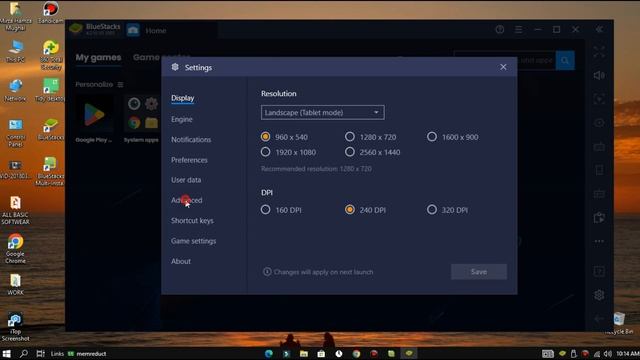Open Task View on the taskbar
The width and height of the screenshot is (640, 360).
[40, 353]
